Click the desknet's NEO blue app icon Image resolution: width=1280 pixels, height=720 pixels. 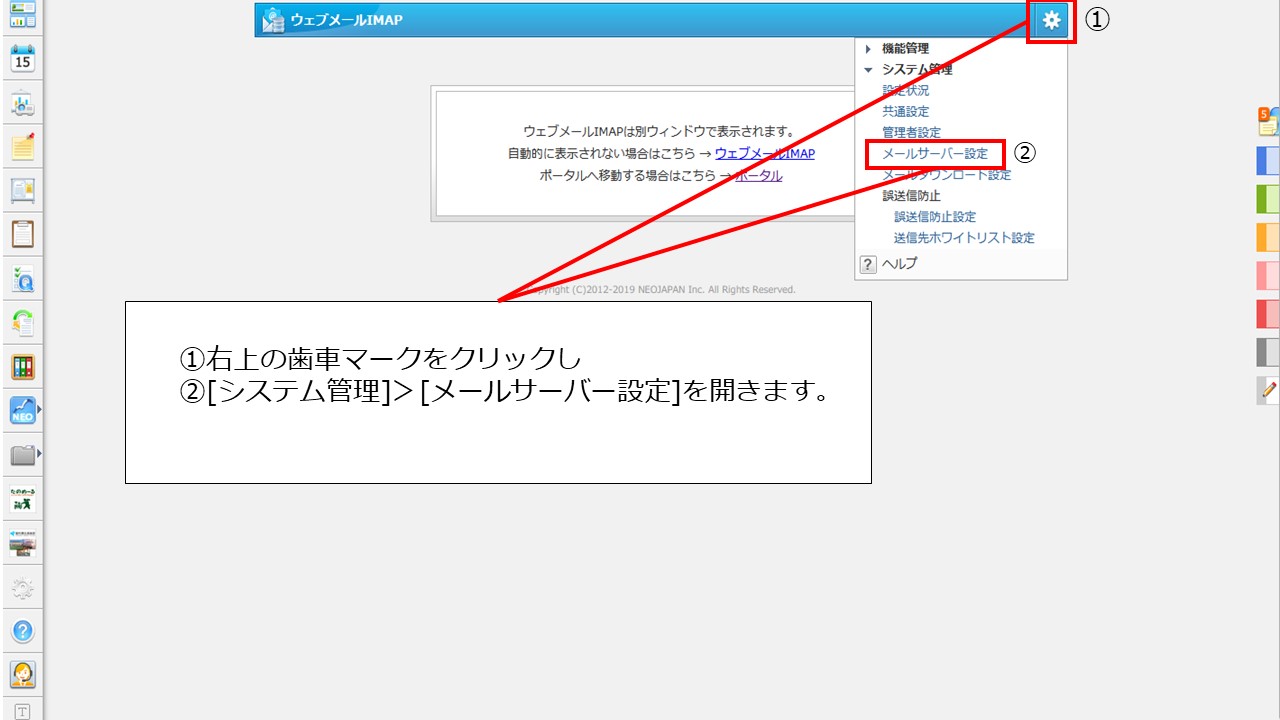click(x=21, y=409)
